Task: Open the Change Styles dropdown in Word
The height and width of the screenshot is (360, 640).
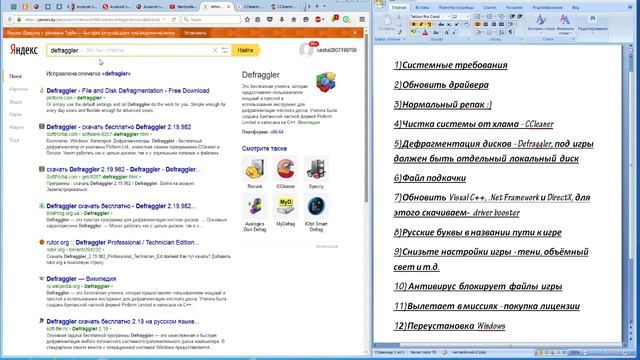Action: (x=565, y=24)
